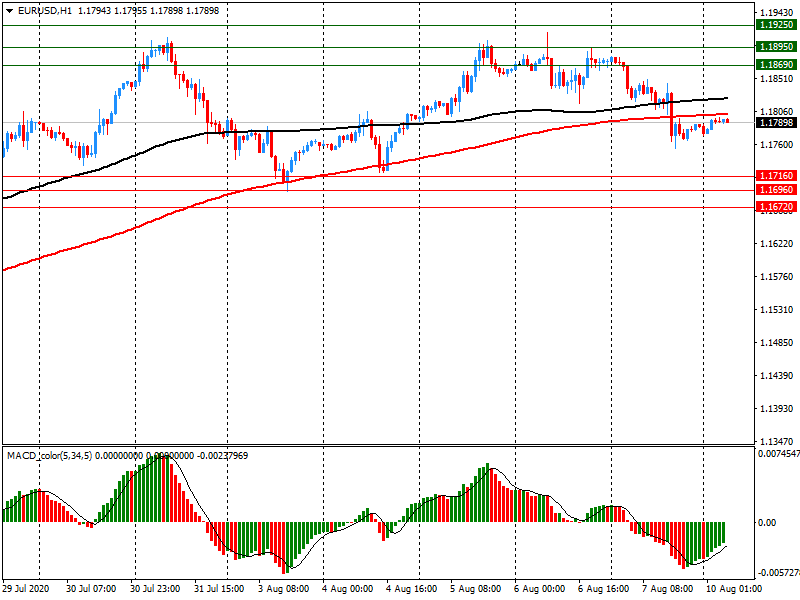
Task: Click the OHLC values 1.17943 1.17955 in chart header
Action: [x=113, y=11]
